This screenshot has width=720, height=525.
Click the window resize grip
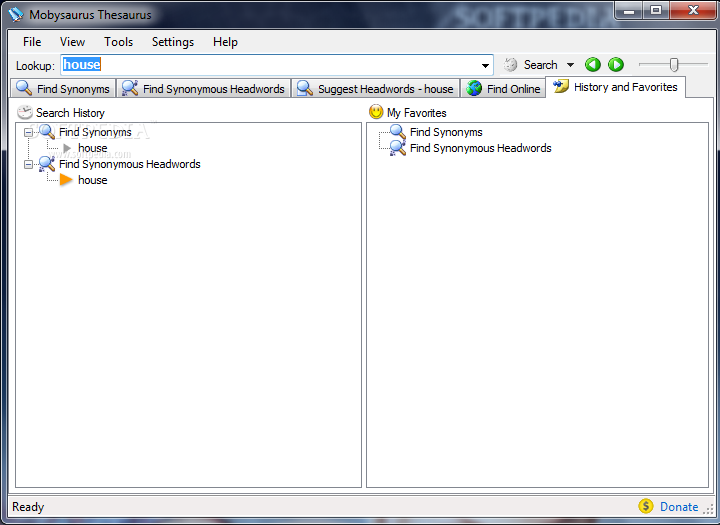click(708, 509)
